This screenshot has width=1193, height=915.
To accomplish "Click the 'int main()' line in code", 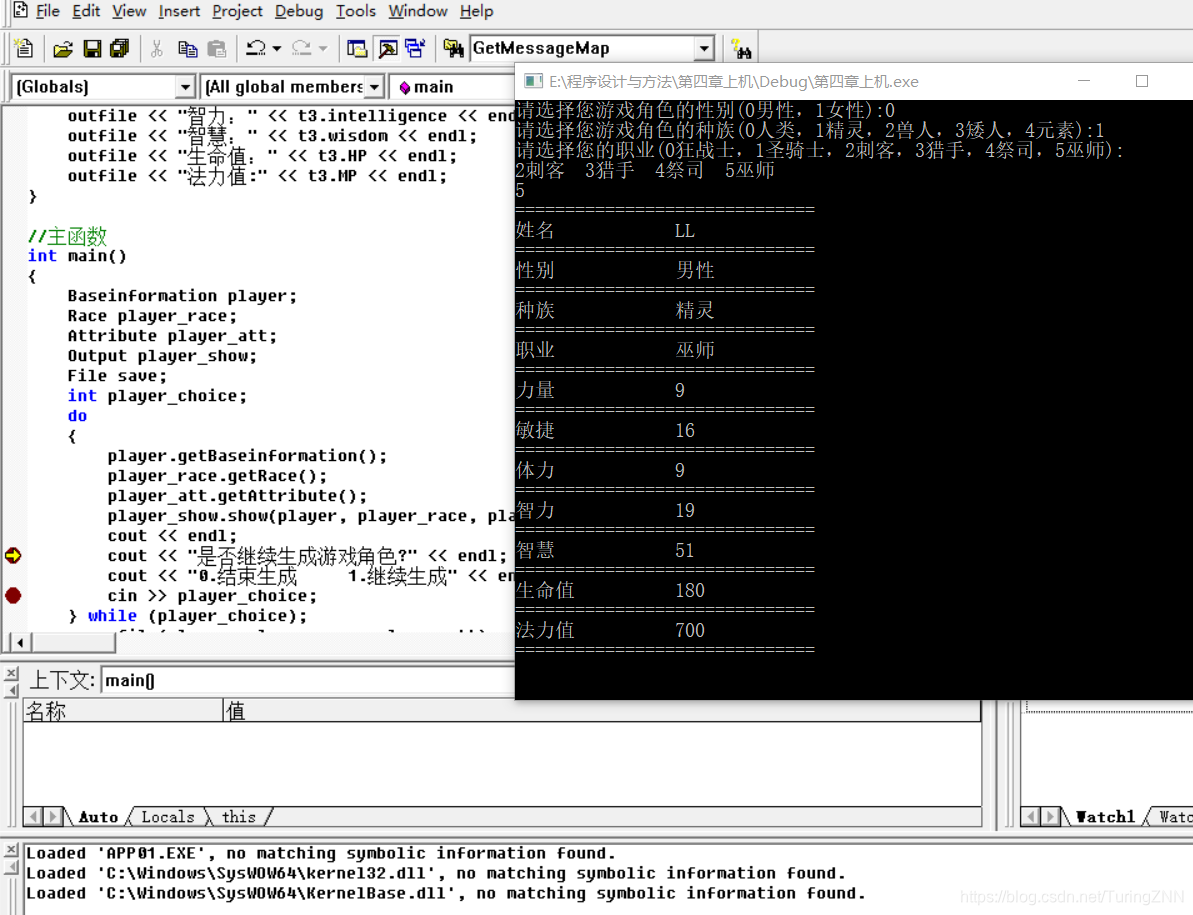I will point(77,256).
